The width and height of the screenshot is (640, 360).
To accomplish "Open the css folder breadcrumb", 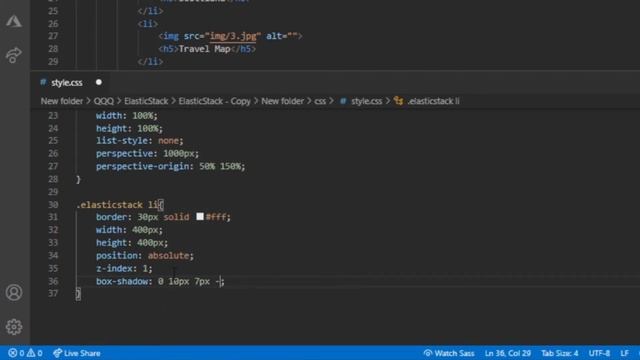I will pyautogui.click(x=320, y=101).
